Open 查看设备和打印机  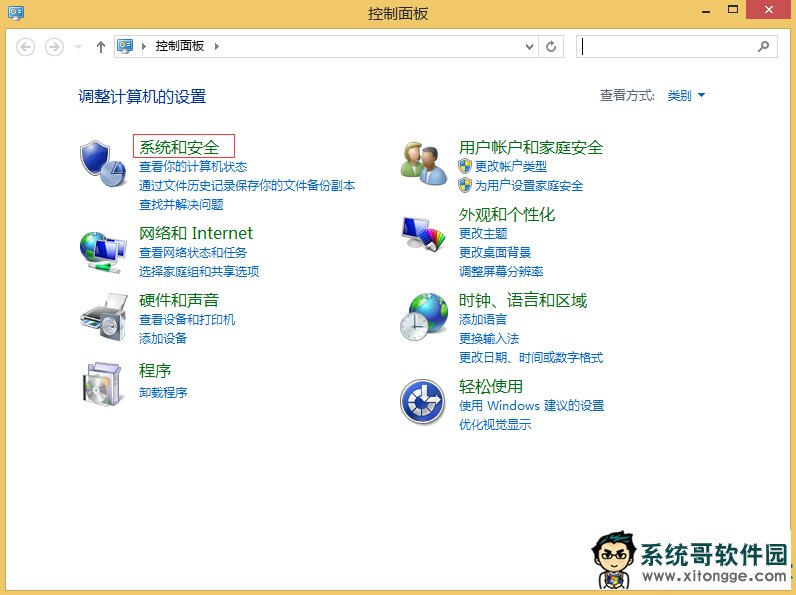(x=187, y=319)
